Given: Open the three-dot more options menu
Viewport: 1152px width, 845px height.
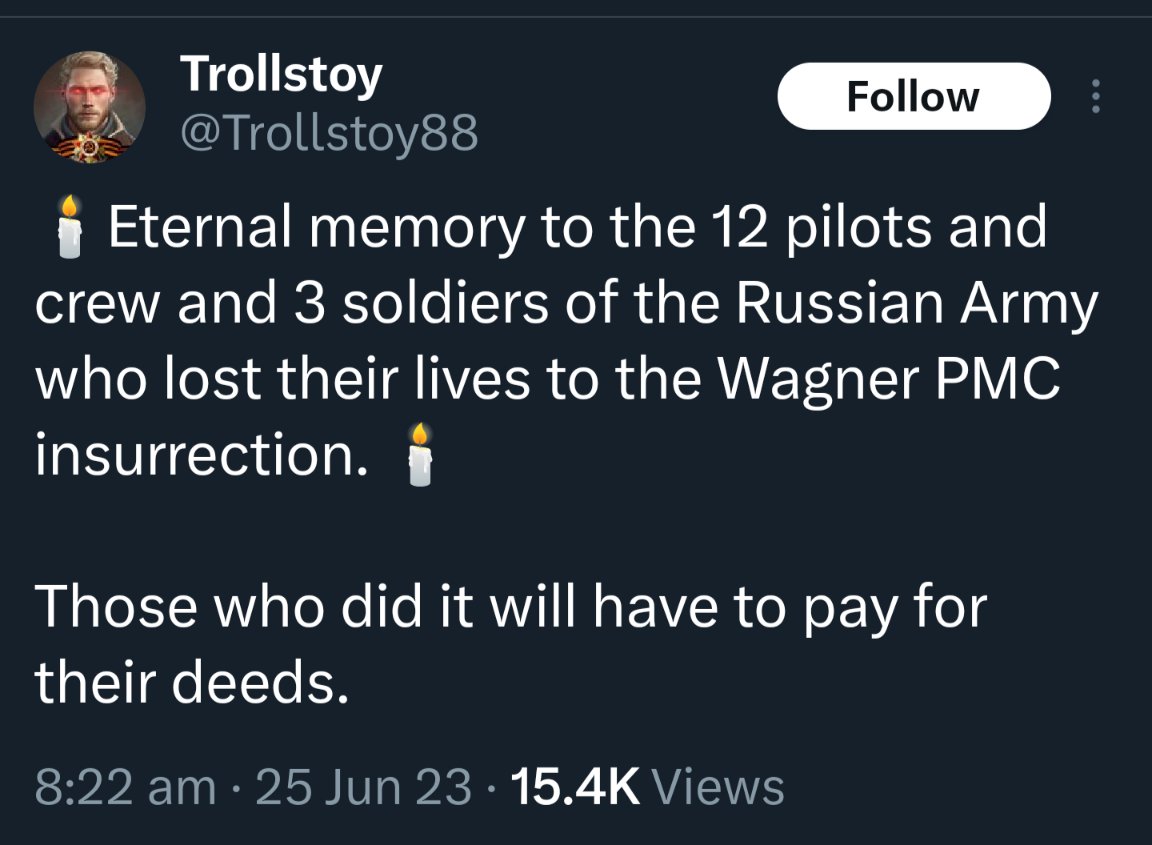Looking at the screenshot, I should pos(1095,96).
